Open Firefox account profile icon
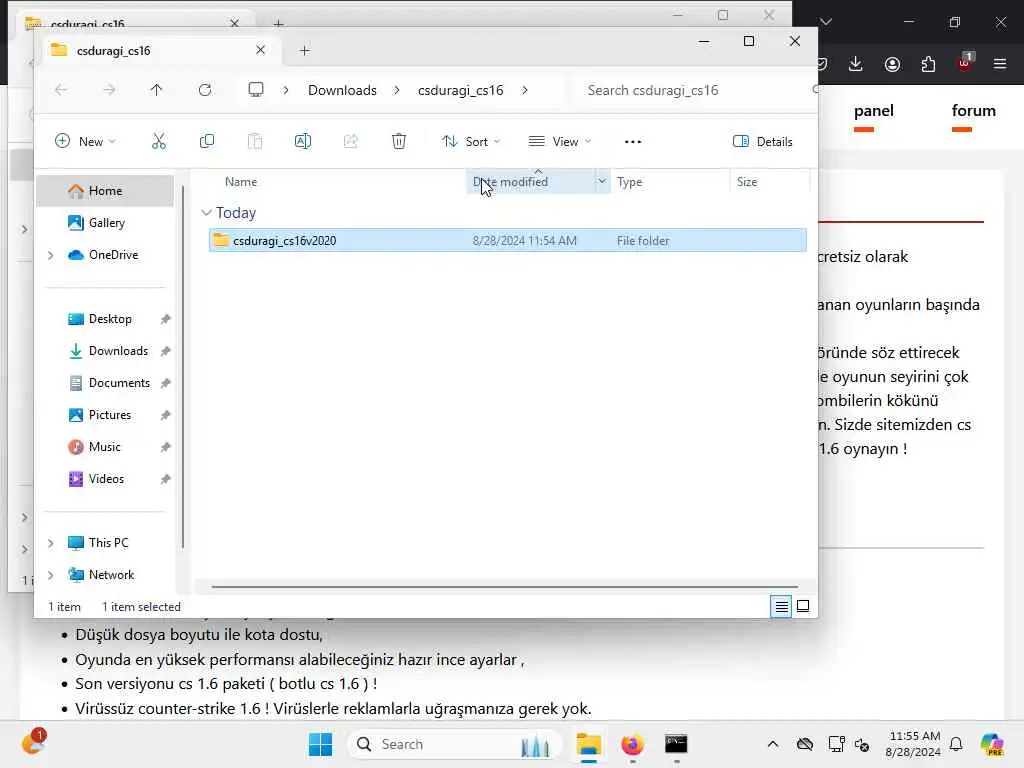The width and height of the screenshot is (1024, 768). (892, 64)
